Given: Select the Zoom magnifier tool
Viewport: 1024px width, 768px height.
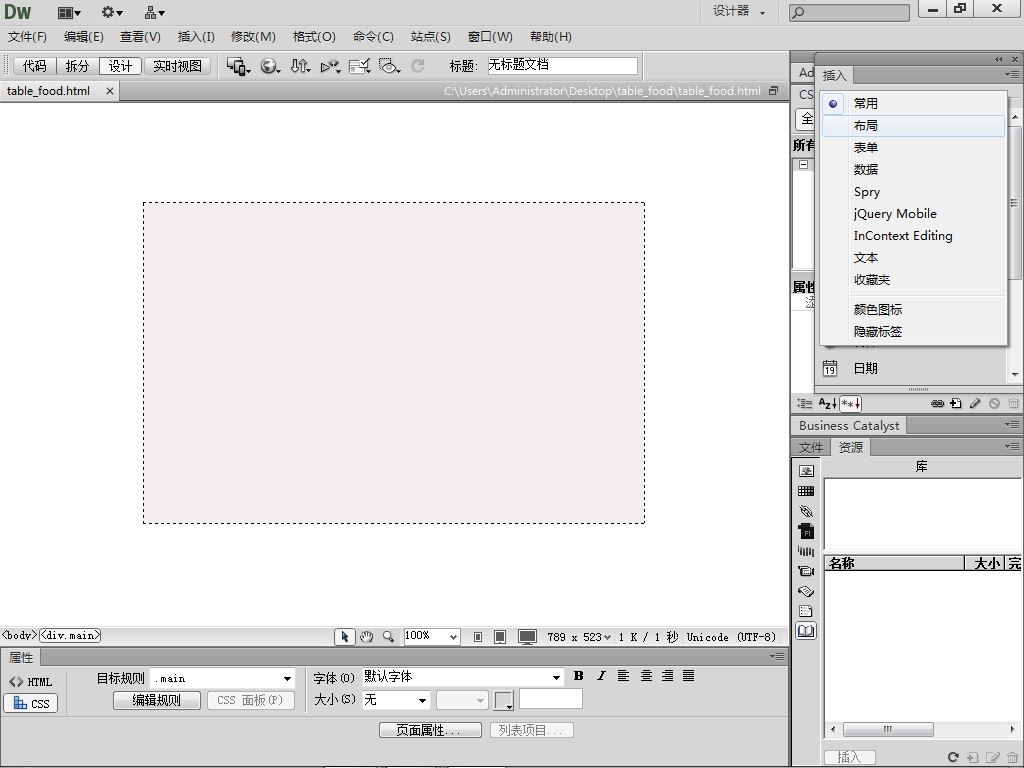Looking at the screenshot, I should click(x=389, y=637).
